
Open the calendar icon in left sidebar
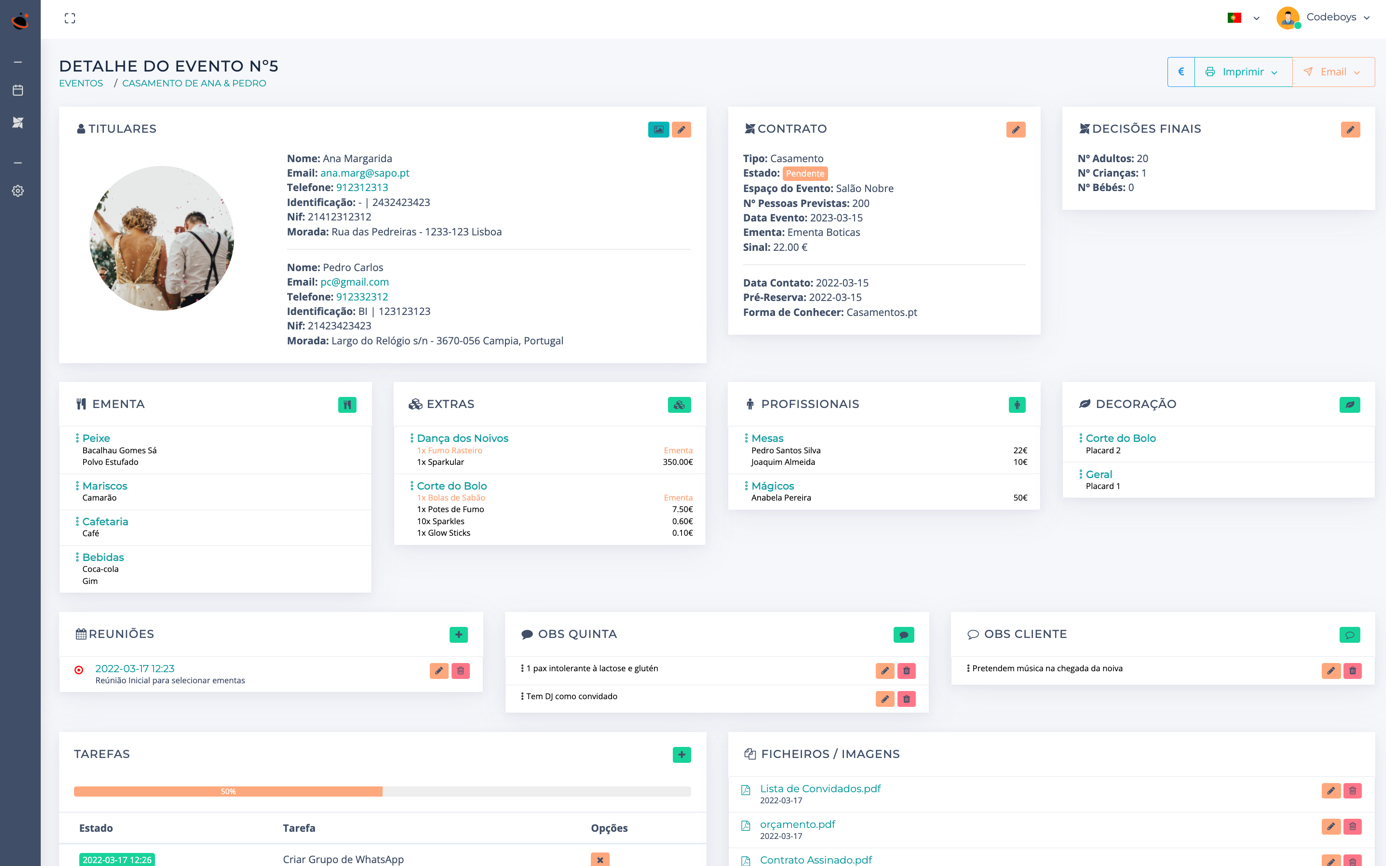[x=18, y=90]
